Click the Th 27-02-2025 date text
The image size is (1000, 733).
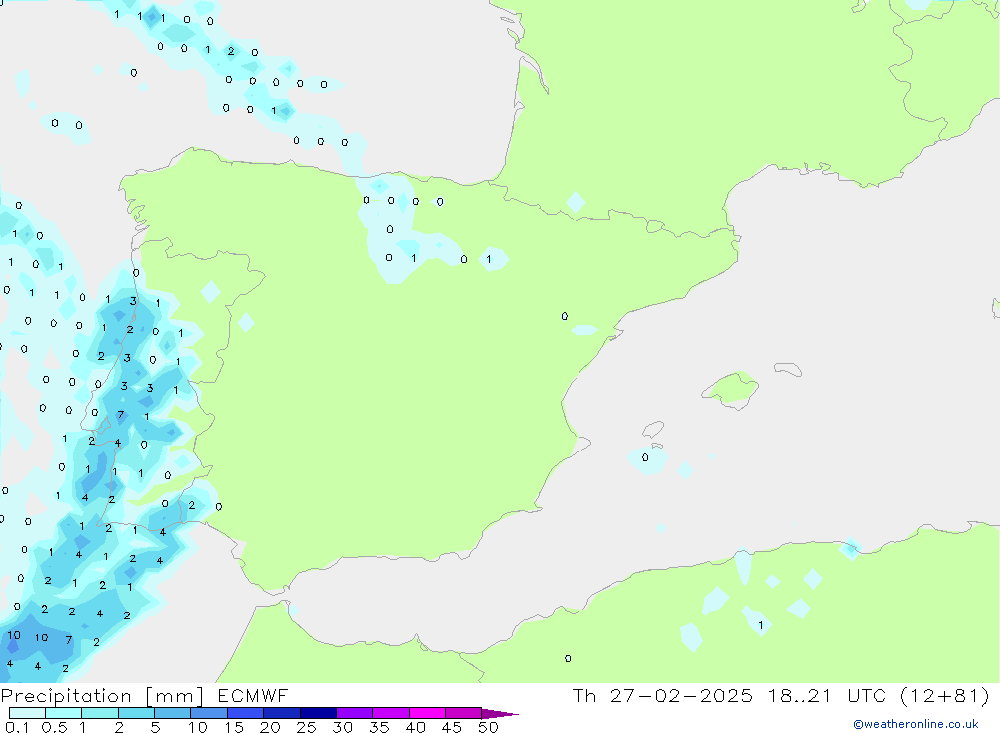pyautogui.click(x=663, y=696)
